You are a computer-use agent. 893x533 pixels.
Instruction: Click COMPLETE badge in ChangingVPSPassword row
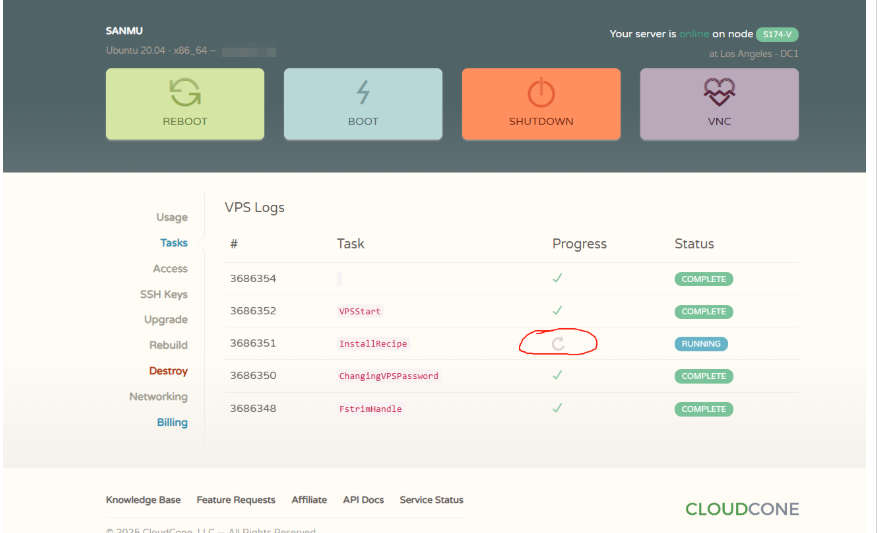pos(704,376)
